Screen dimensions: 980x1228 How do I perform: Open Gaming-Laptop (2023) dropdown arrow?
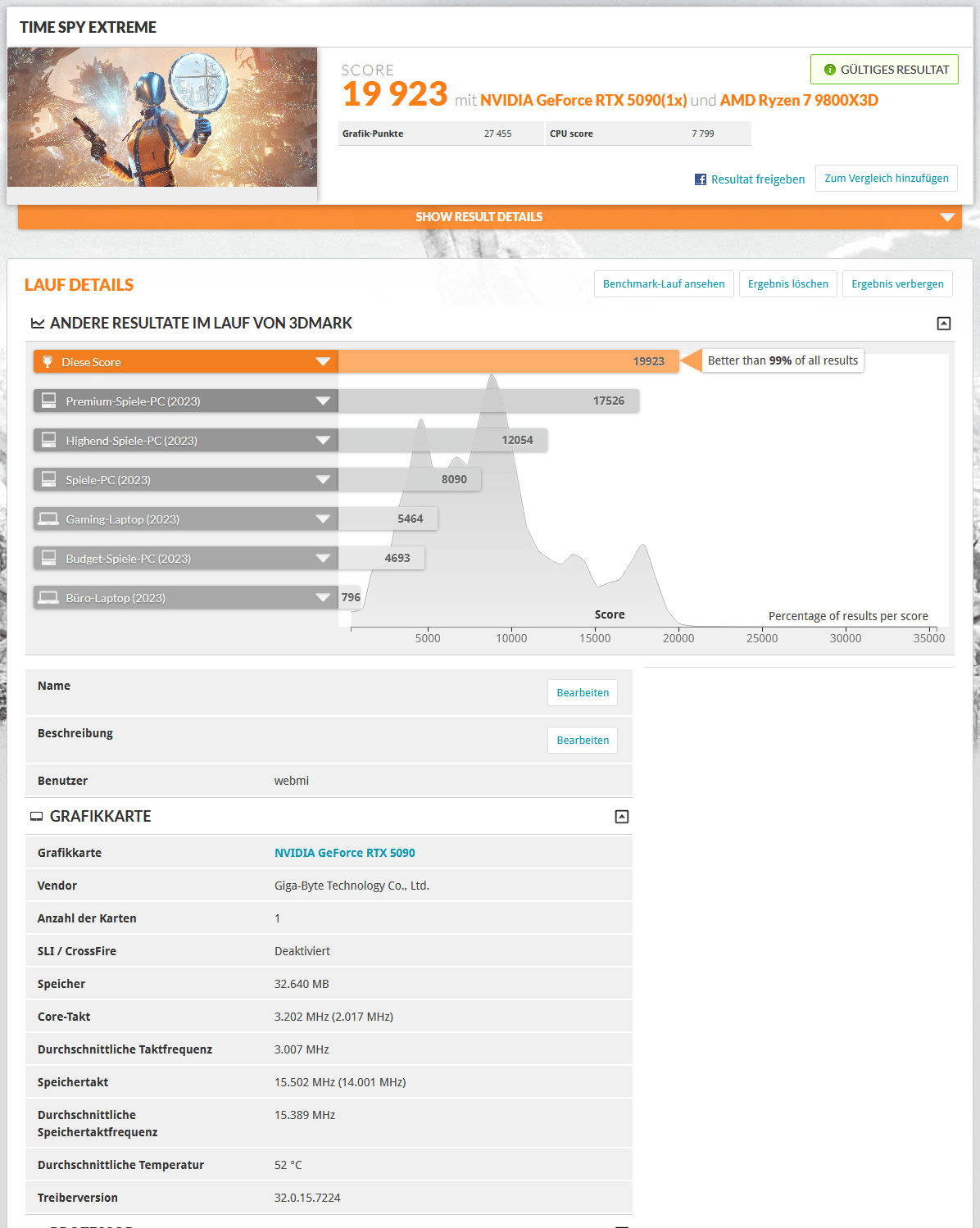(x=323, y=519)
